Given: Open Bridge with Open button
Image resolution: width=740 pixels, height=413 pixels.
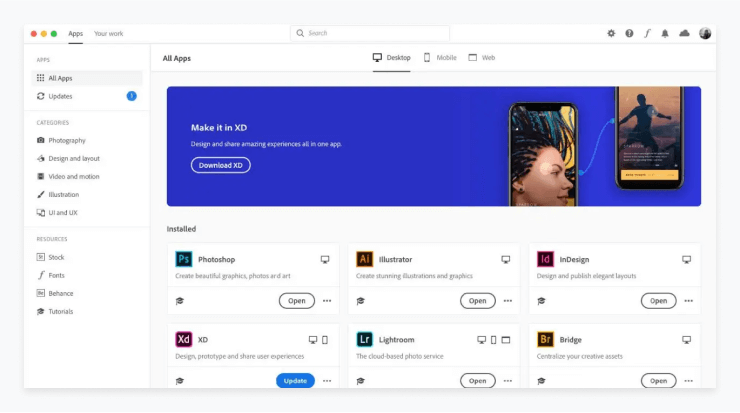Looking at the screenshot, I should point(658,380).
